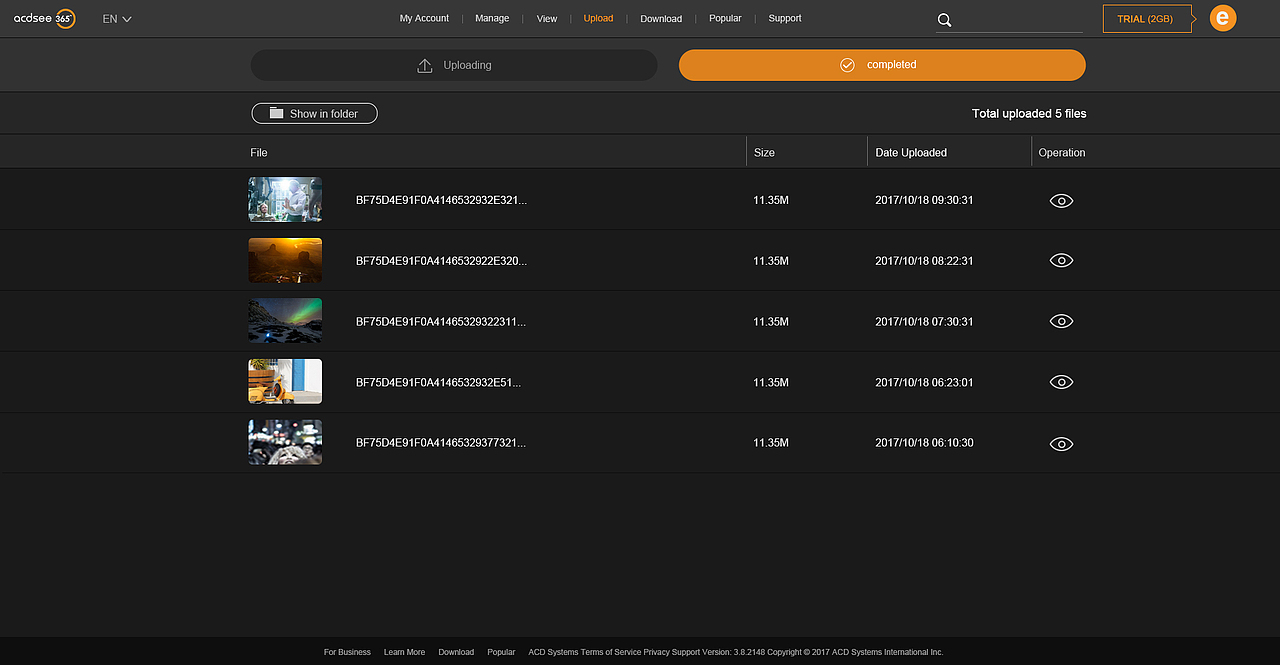The width and height of the screenshot is (1280, 665).
Task: Click the search magnifier icon
Action: pyautogui.click(x=945, y=20)
